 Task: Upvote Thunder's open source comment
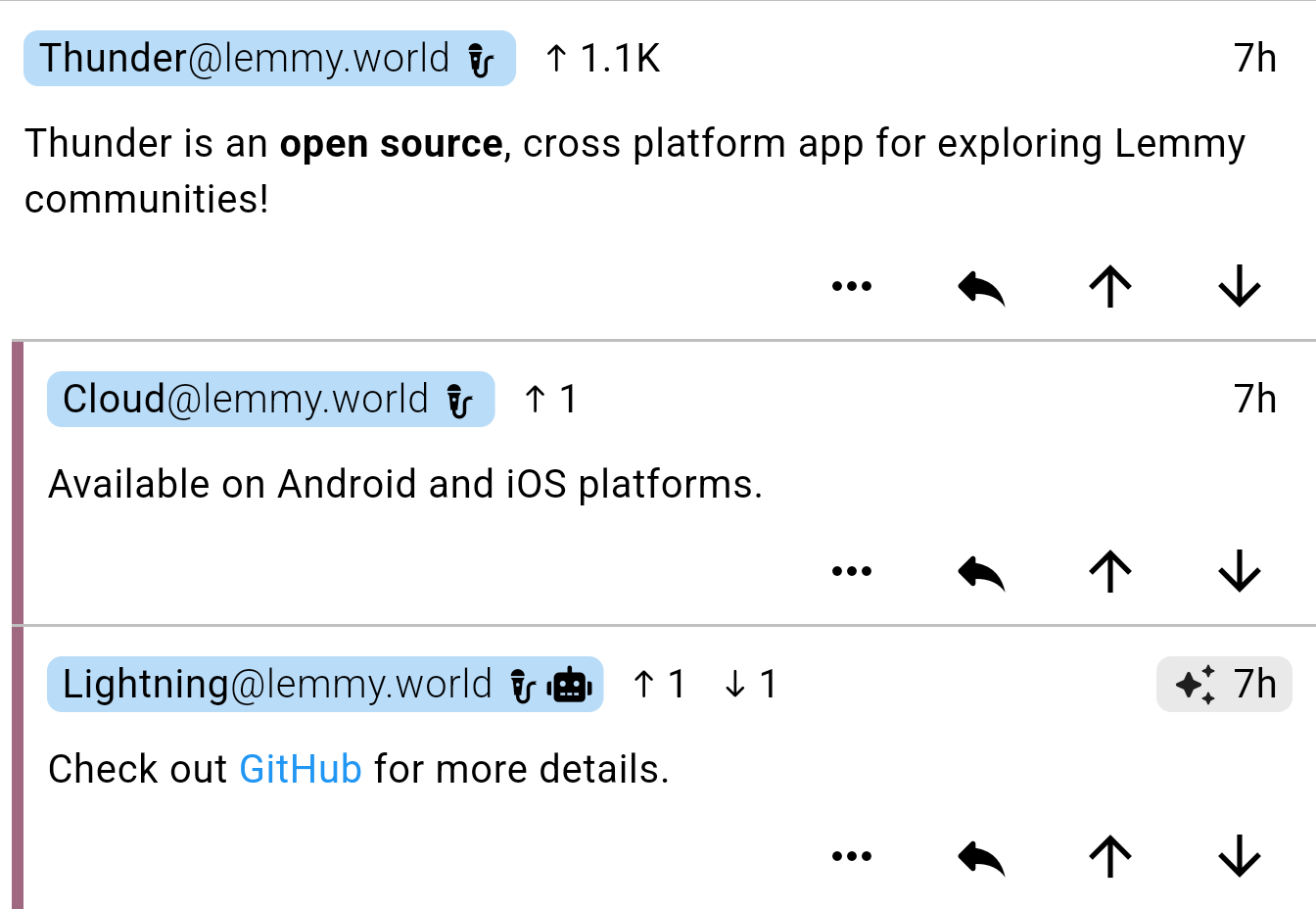[1110, 287]
